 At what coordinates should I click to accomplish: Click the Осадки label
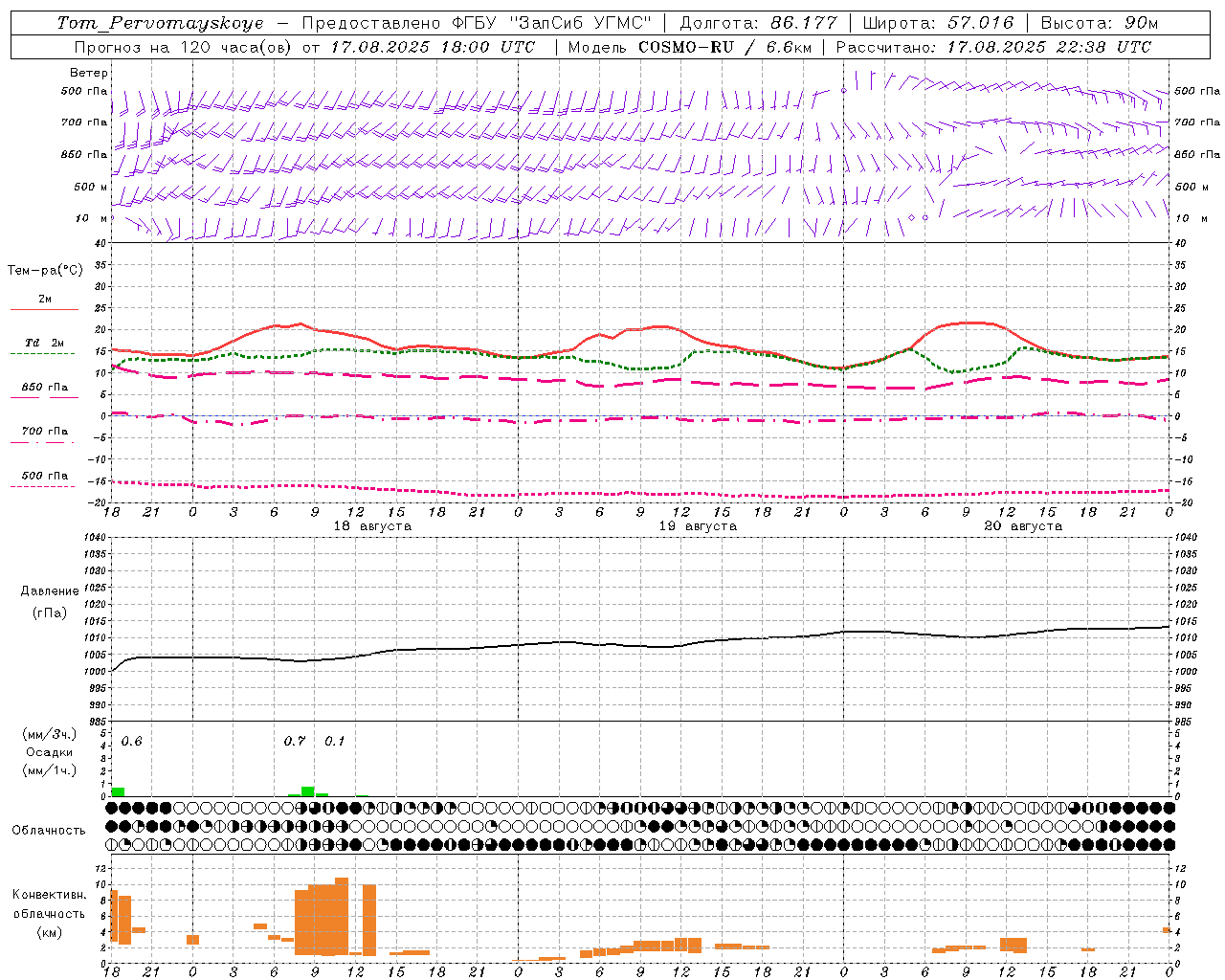[50, 752]
